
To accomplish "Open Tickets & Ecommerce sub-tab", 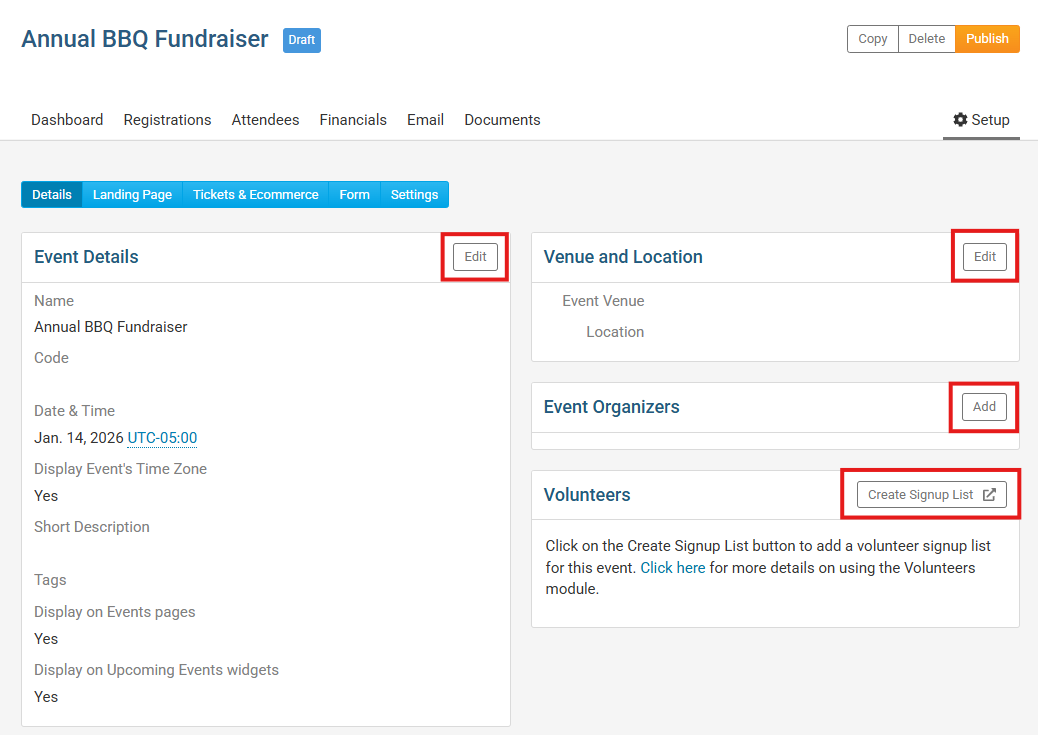I will coord(255,195).
